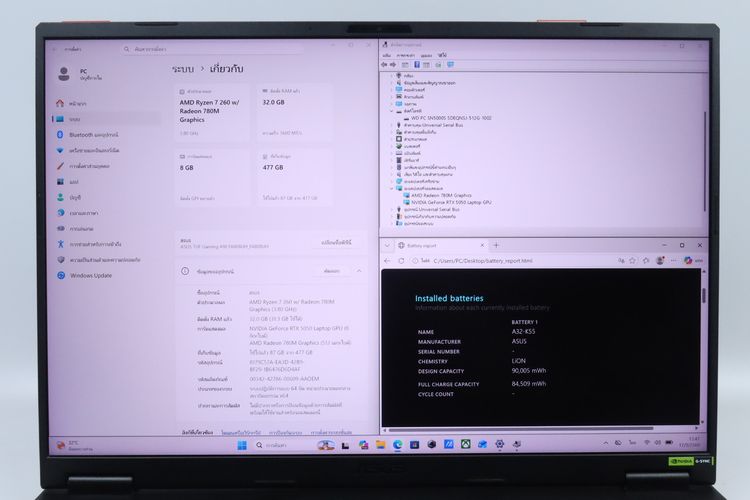This screenshot has width=750, height=500.
Task: Open Xbox app from taskbar
Action: [x=465, y=444]
